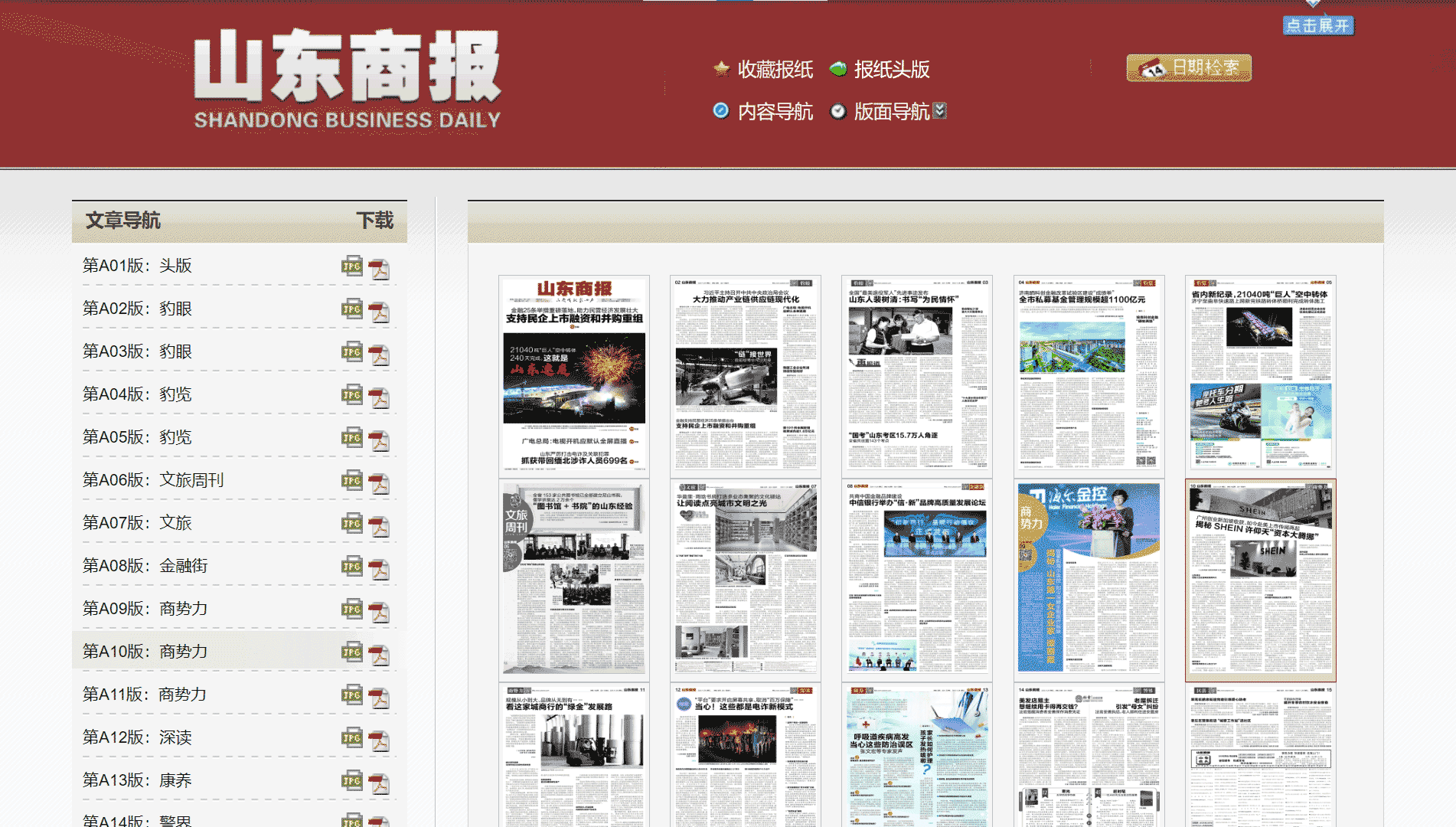Click the green icon beside 报纸头版
1456x827 pixels.
838,69
